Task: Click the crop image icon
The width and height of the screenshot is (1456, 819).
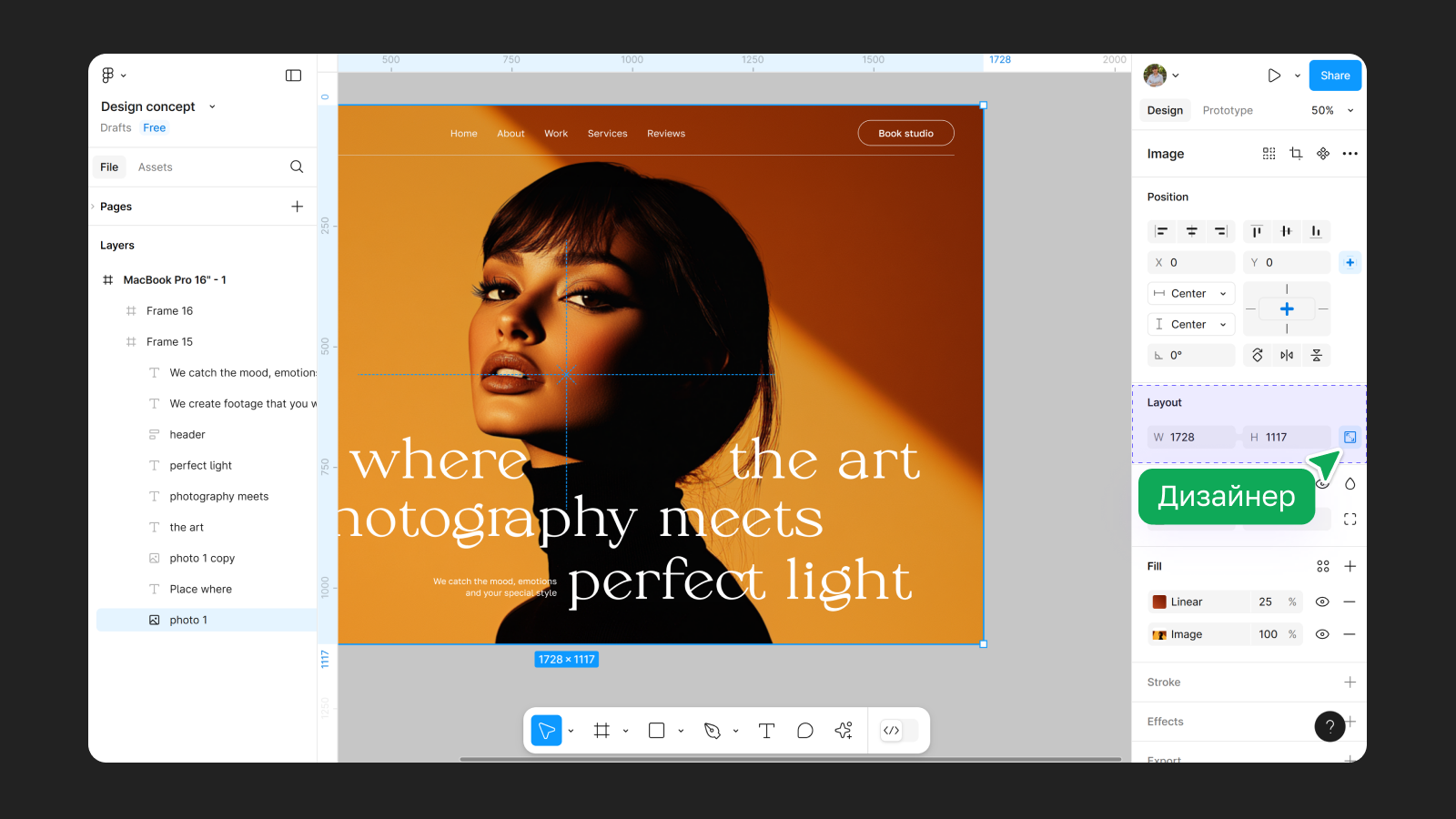Action: coord(1296,154)
